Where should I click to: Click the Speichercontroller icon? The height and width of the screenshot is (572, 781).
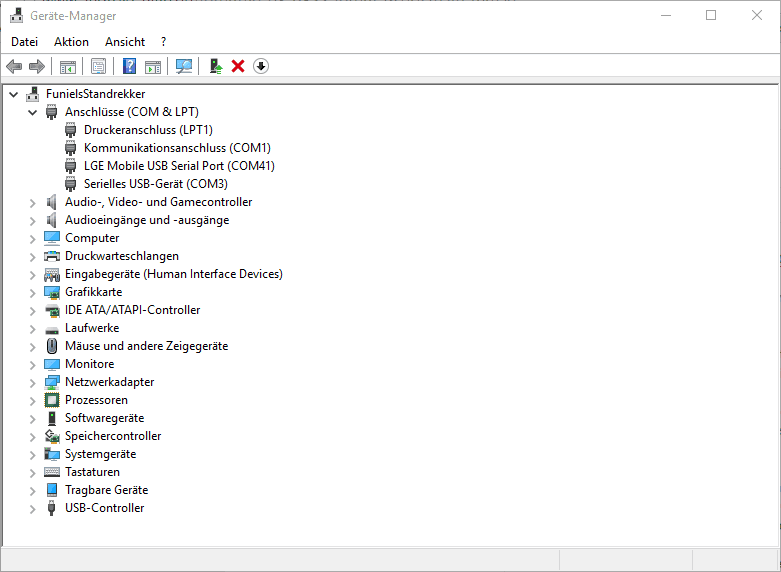coord(52,436)
